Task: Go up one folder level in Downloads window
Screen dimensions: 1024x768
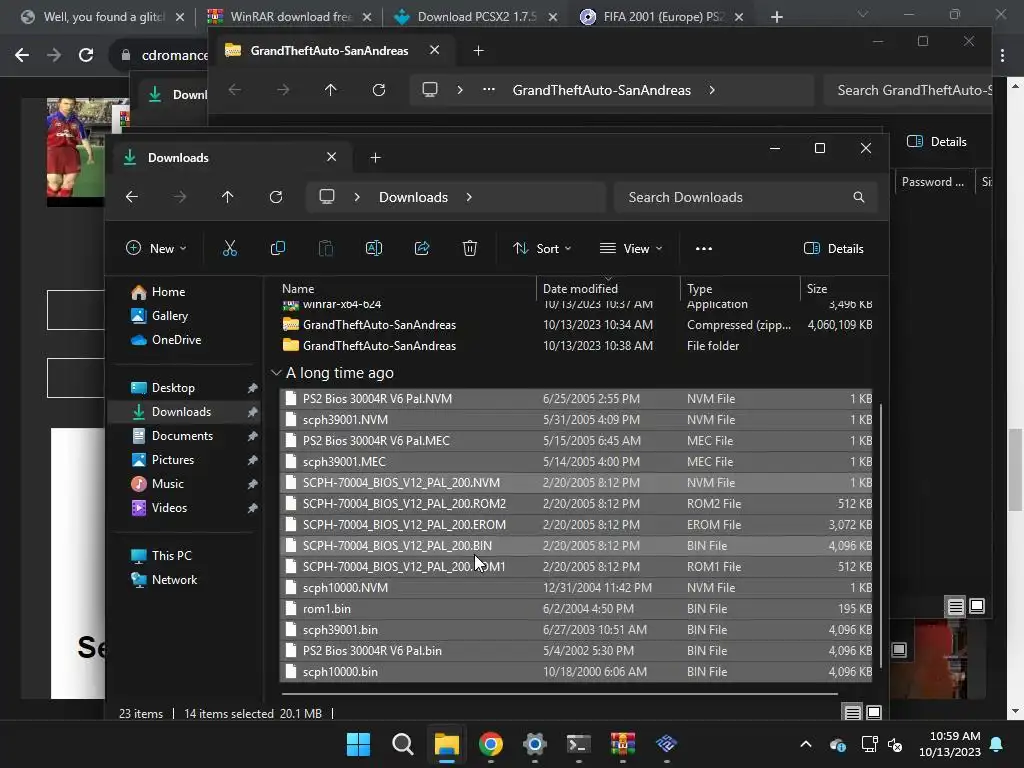Action: point(227,197)
